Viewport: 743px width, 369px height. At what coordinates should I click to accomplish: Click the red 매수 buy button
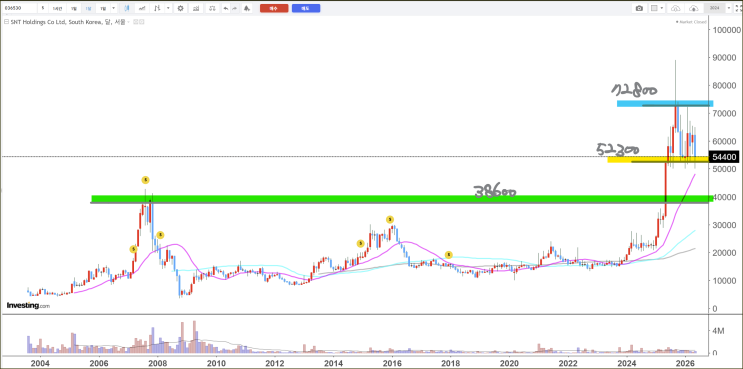pyautogui.click(x=274, y=8)
